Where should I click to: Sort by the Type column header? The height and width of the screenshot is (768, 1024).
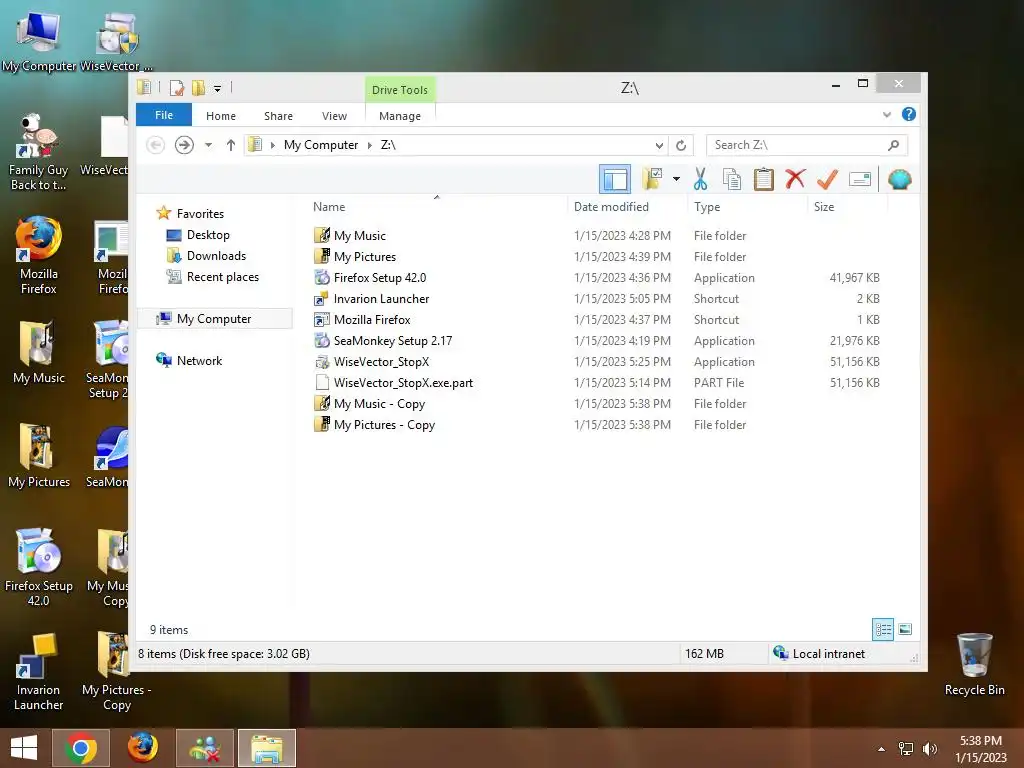coord(707,207)
